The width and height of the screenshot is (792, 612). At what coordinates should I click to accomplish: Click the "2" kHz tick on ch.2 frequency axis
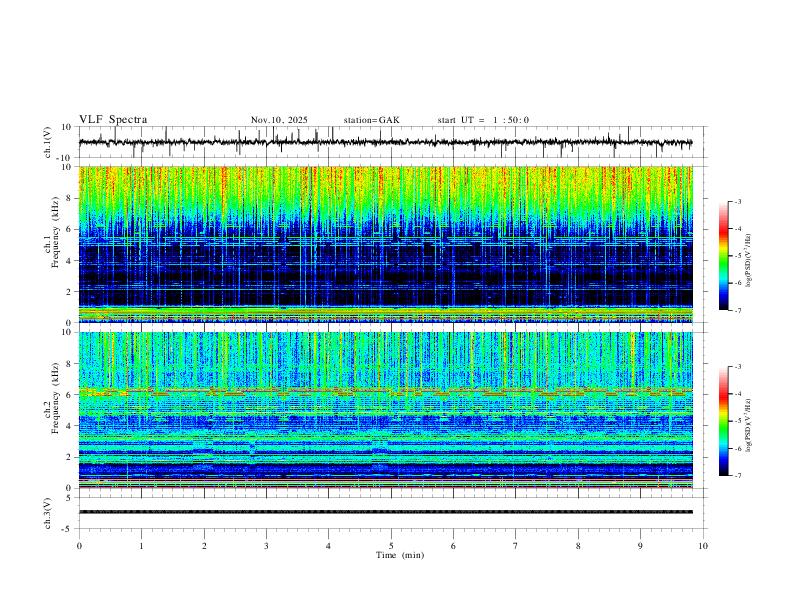[69, 457]
